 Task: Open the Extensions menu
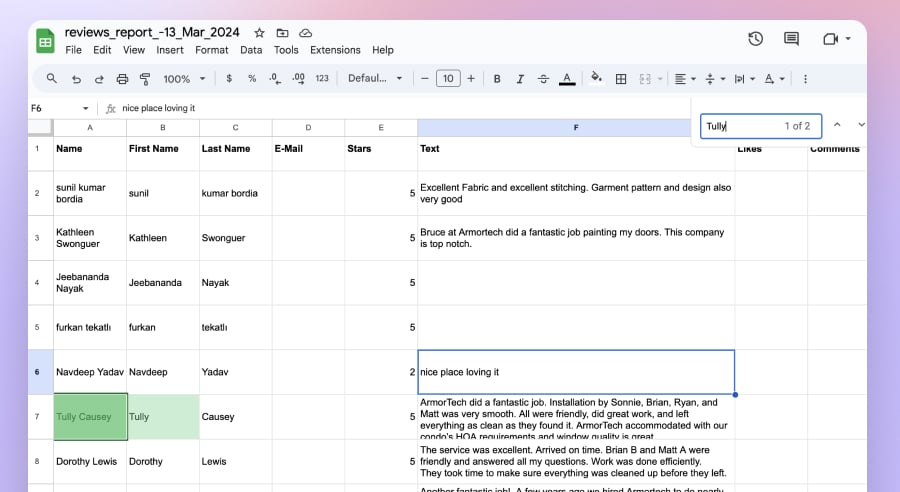tap(335, 50)
